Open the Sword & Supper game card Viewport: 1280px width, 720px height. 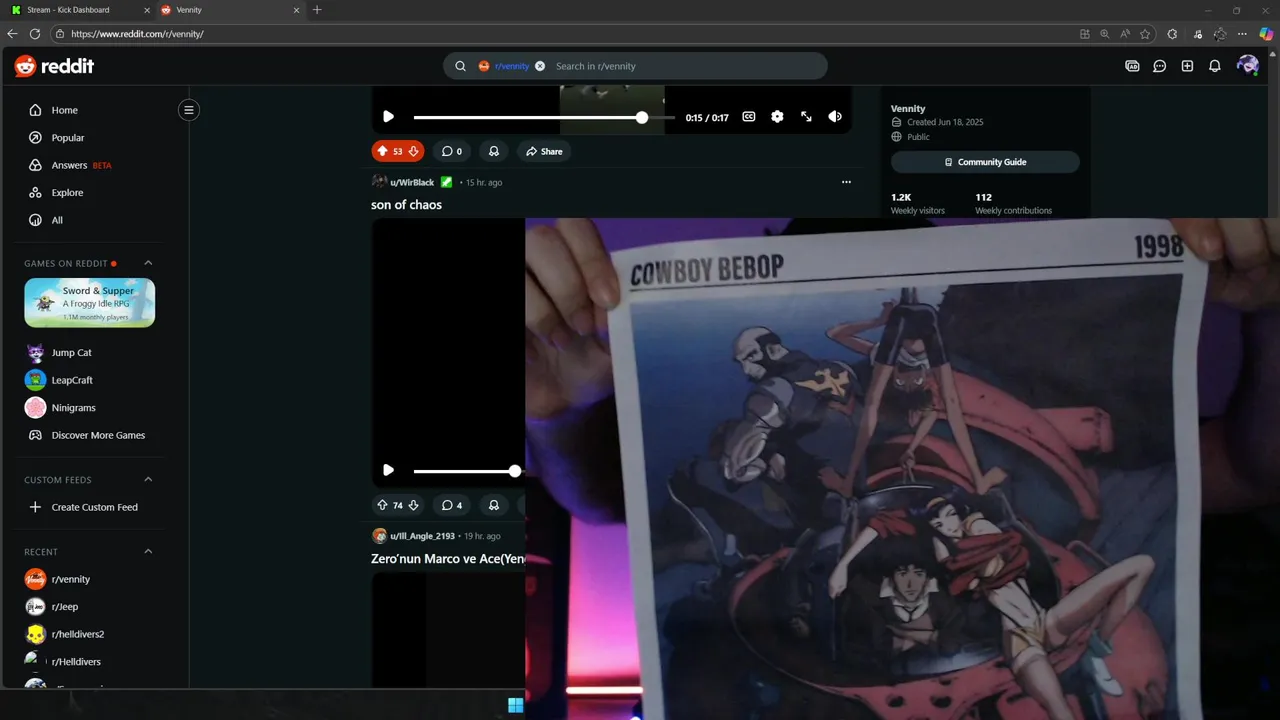pos(90,302)
